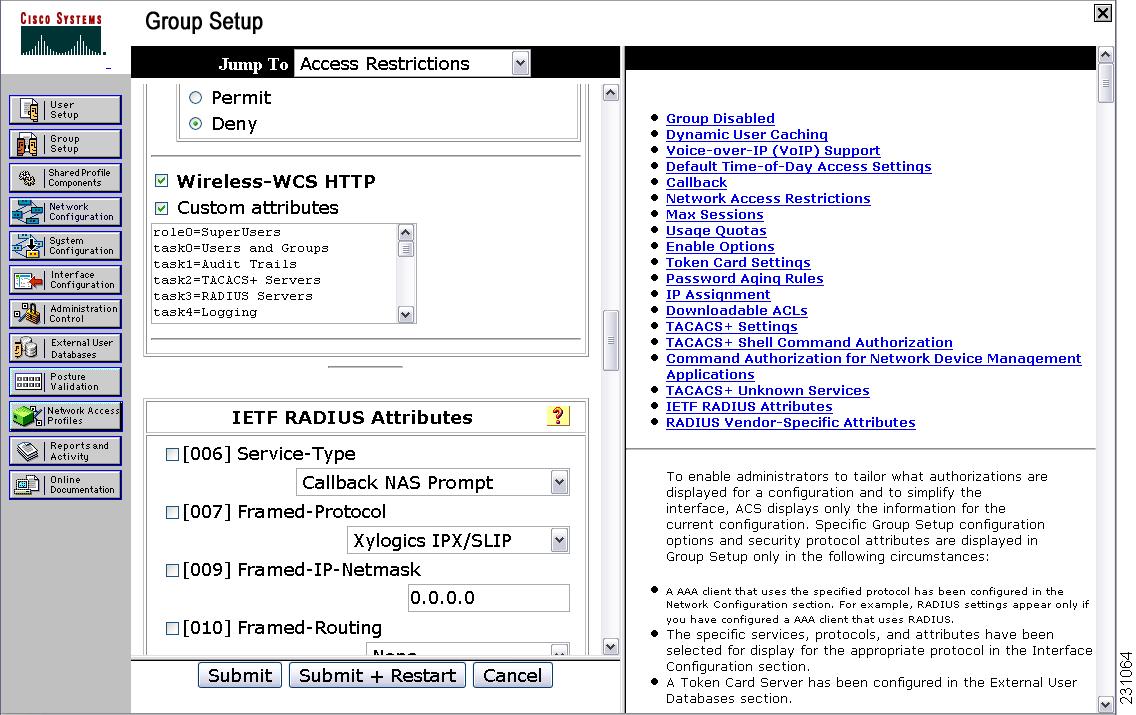The width and height of the screenshot is (1136, 715).
Task: Click the help pane scroll down arrow
Action: click(x=1106, y=703)
